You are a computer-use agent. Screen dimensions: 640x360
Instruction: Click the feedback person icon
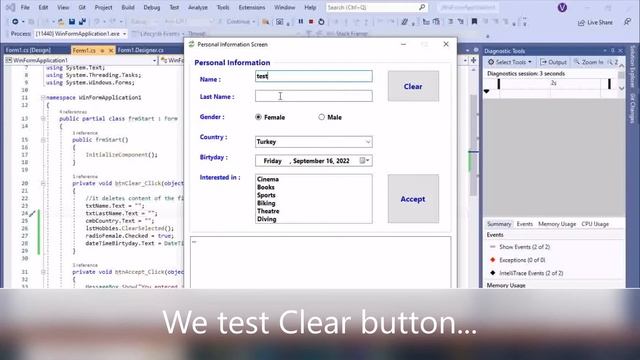627,22
